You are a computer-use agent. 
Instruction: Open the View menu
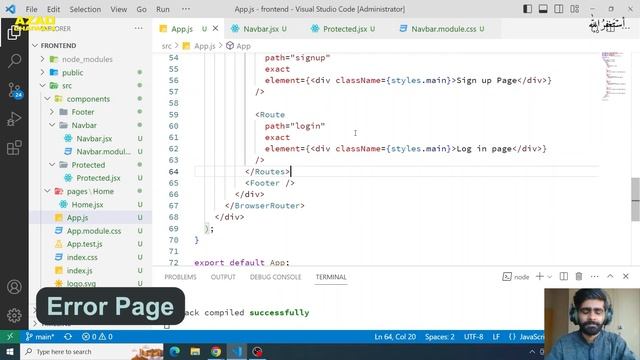118,9
